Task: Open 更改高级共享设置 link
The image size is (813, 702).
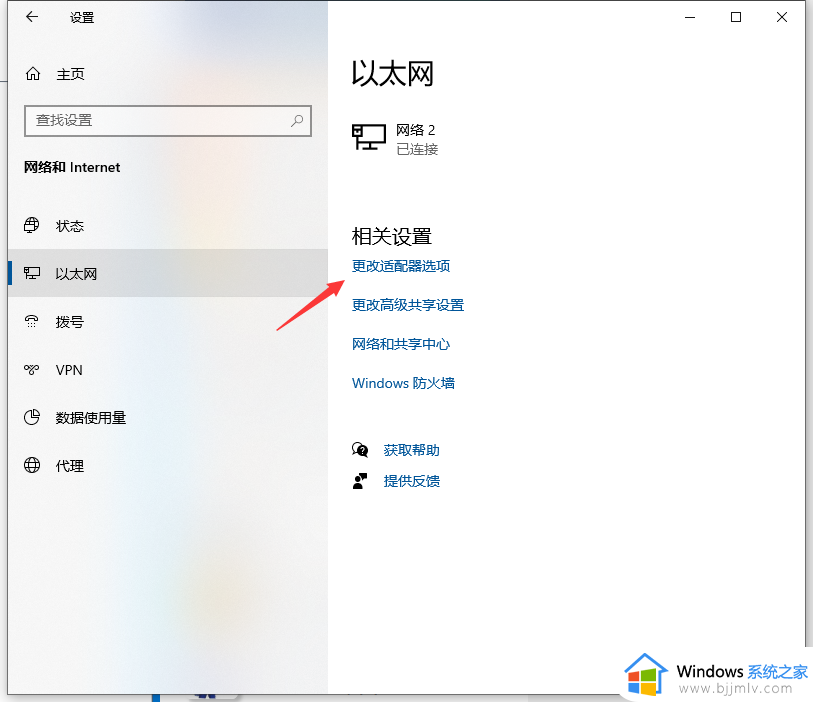Action: pos(408,305)
